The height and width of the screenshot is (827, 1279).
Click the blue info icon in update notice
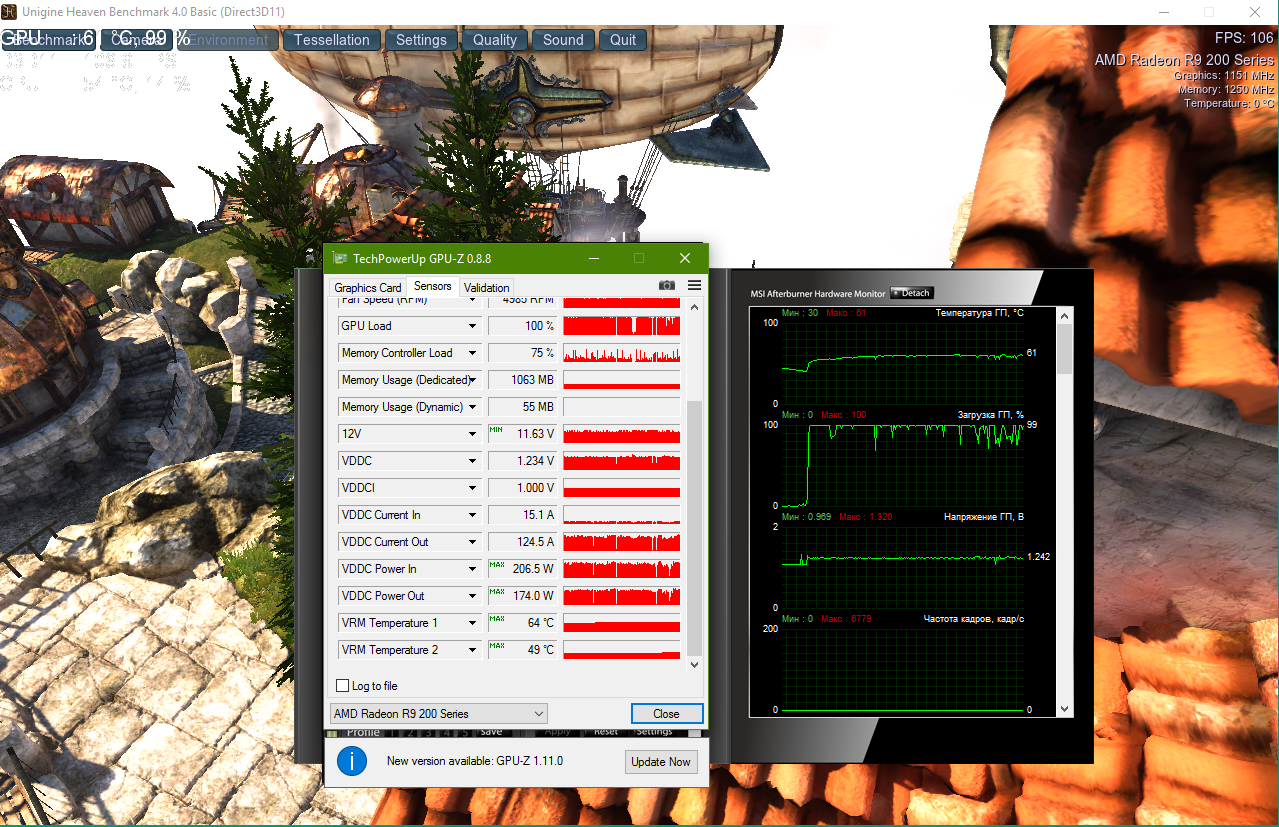(351, 761)
